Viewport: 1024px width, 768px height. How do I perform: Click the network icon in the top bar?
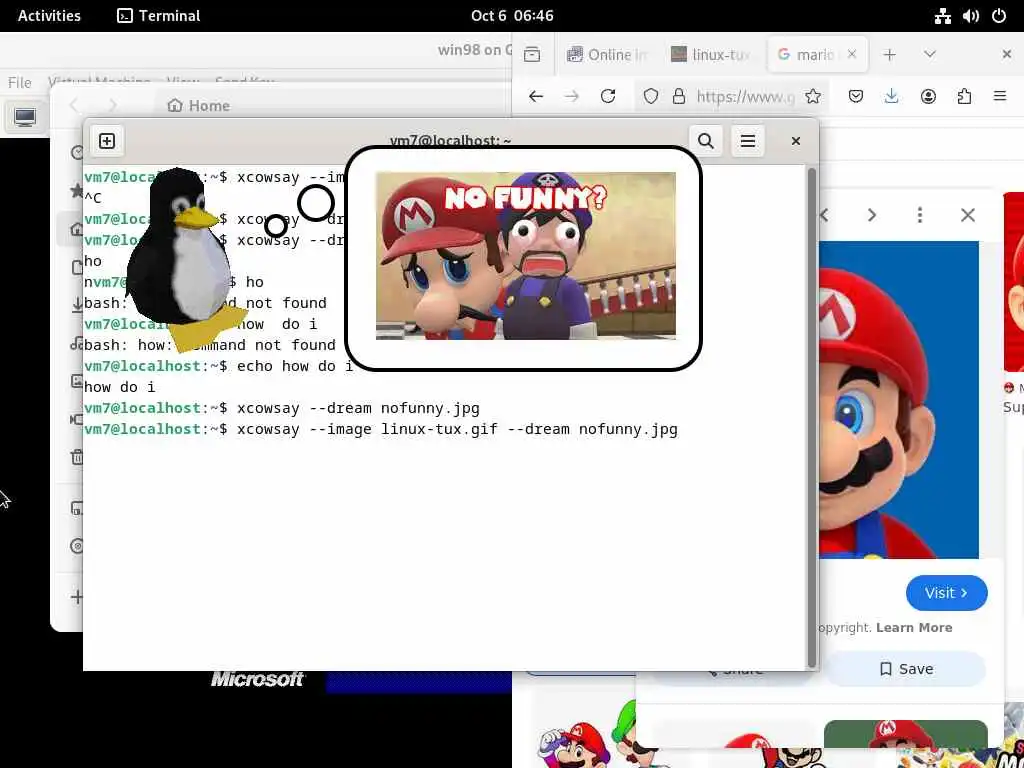942,16
